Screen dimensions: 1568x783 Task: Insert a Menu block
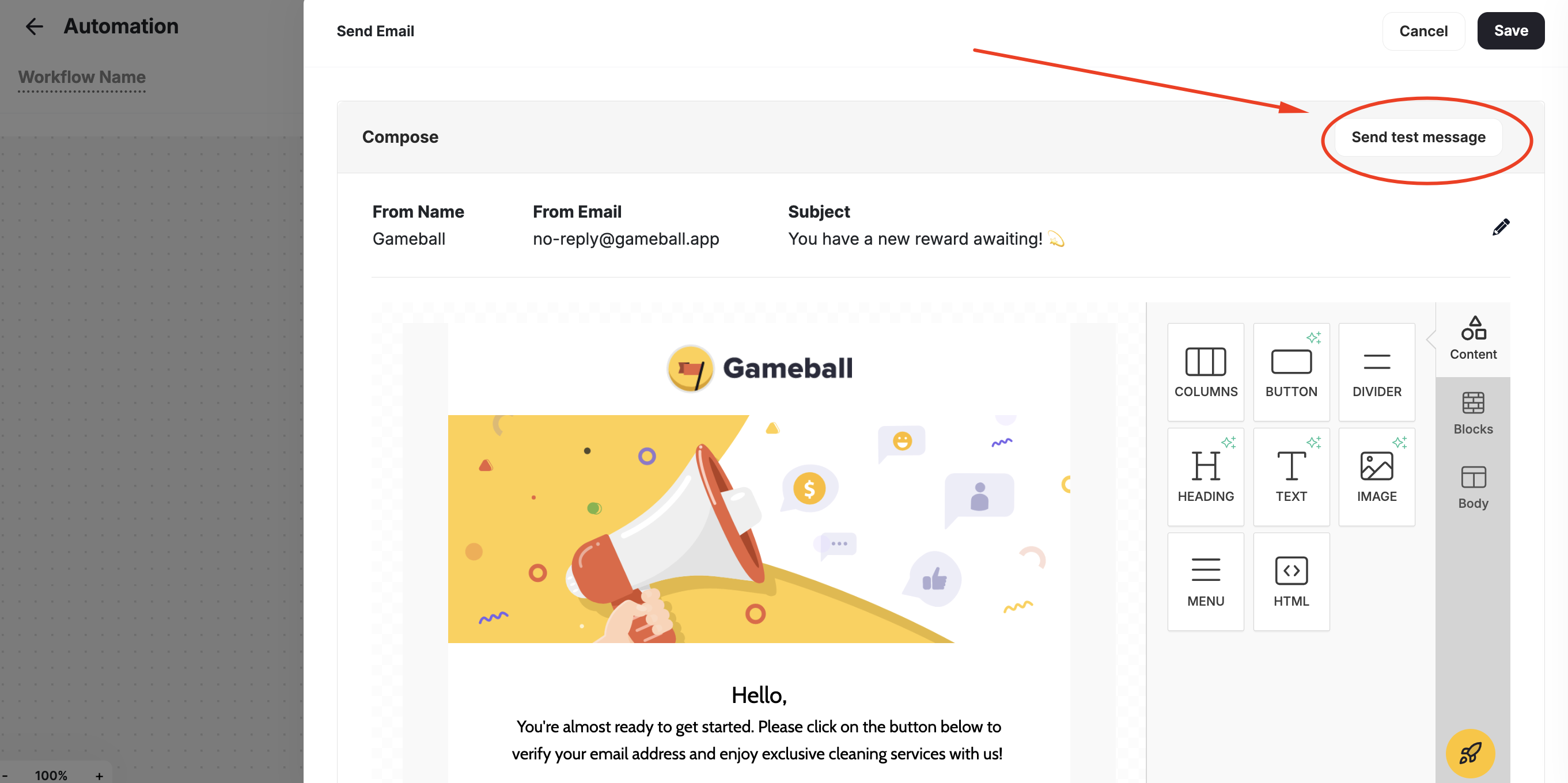[x=1205, y=581]
